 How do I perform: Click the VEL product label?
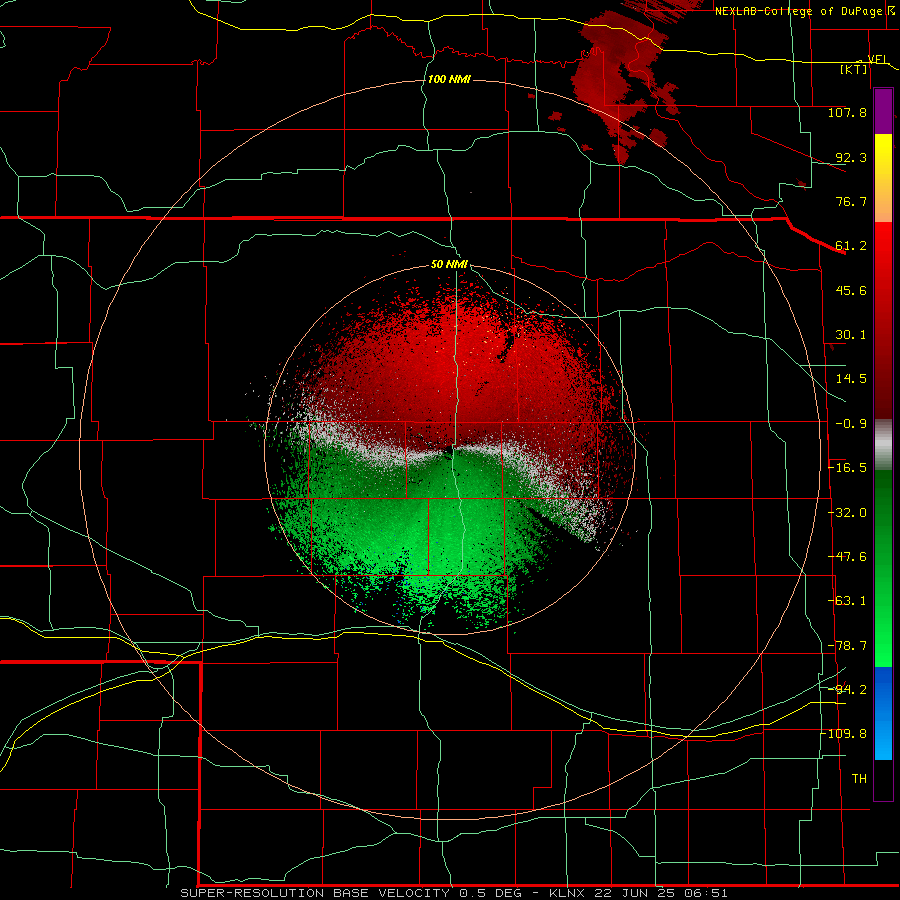(878, 59)
